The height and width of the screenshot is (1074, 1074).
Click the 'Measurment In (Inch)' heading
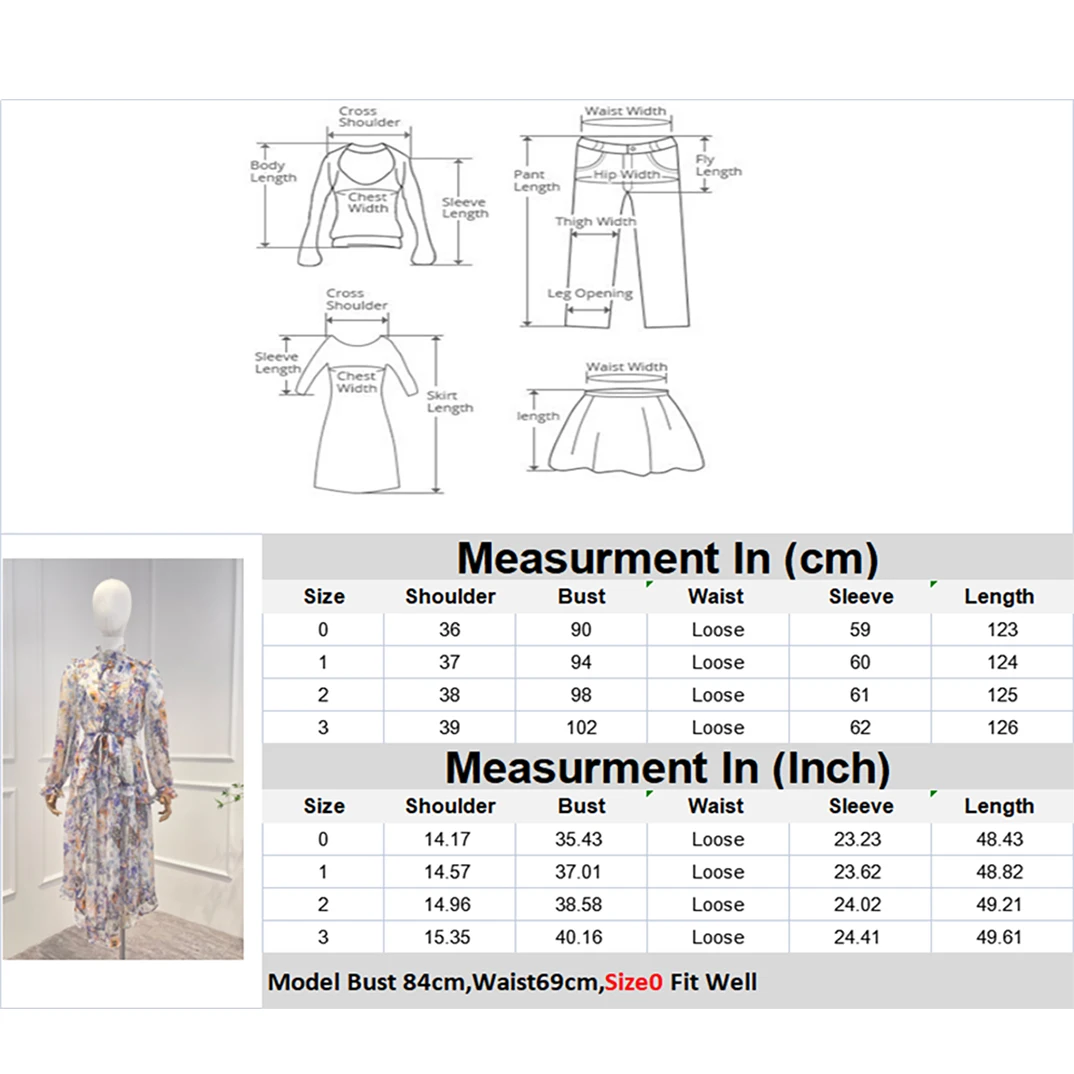pos(668,768)
